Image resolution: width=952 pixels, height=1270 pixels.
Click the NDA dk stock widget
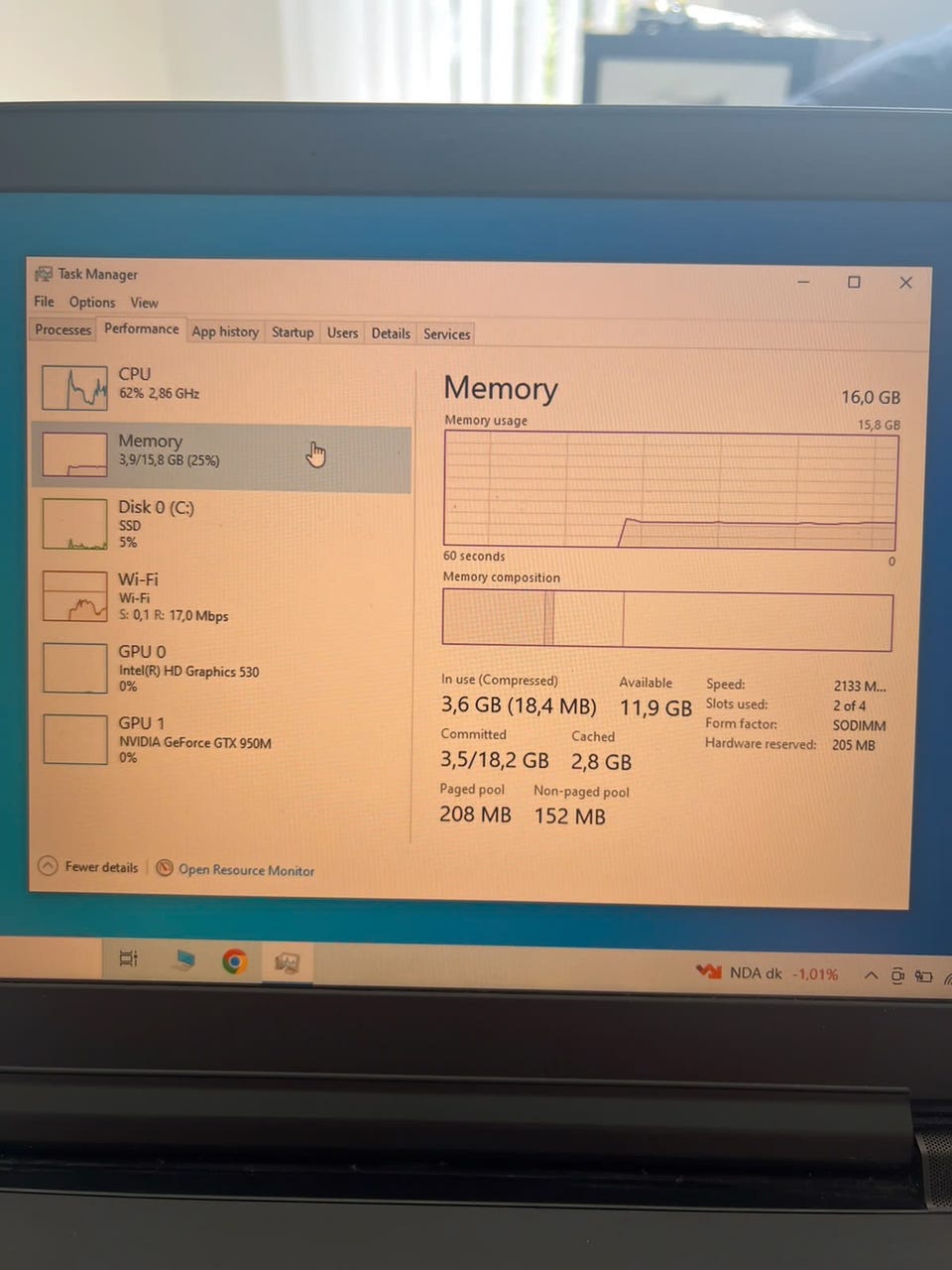pyautogui.click(x=768, y=973)
